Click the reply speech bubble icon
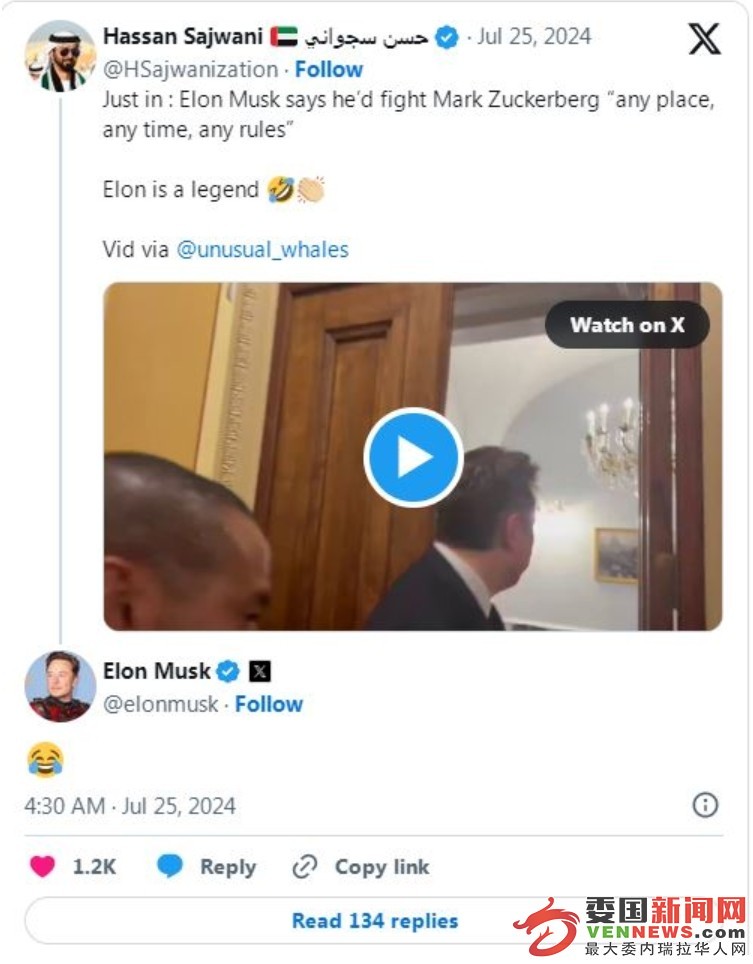This screenshot has width=753, height=964. [x=170, y=866]
